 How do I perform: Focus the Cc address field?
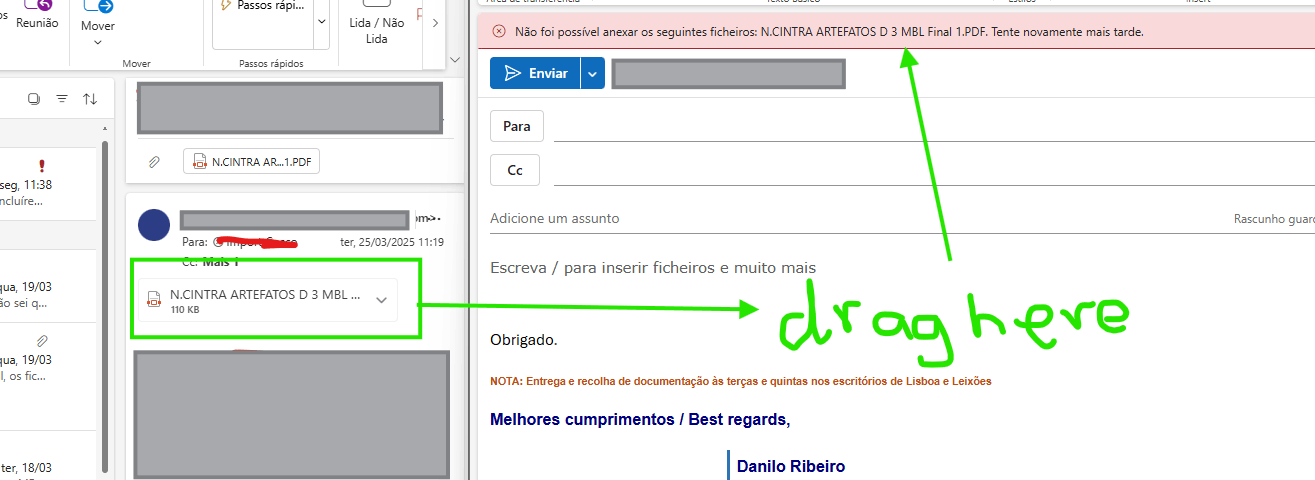tap(934, 171)
